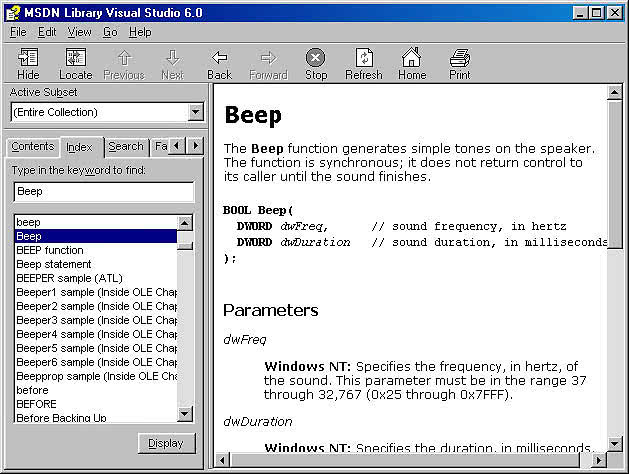
Task: Open the Active Subset dropdown
Action: click(195, 112)
